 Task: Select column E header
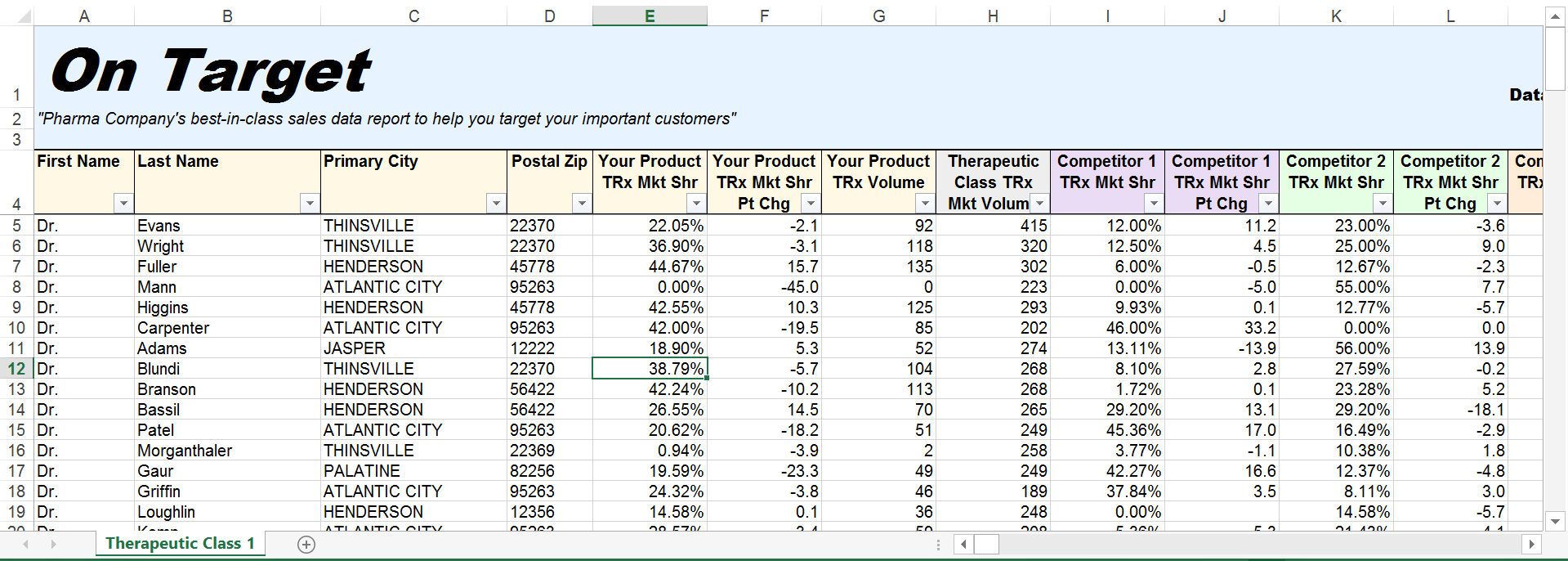tap(650, 16)
